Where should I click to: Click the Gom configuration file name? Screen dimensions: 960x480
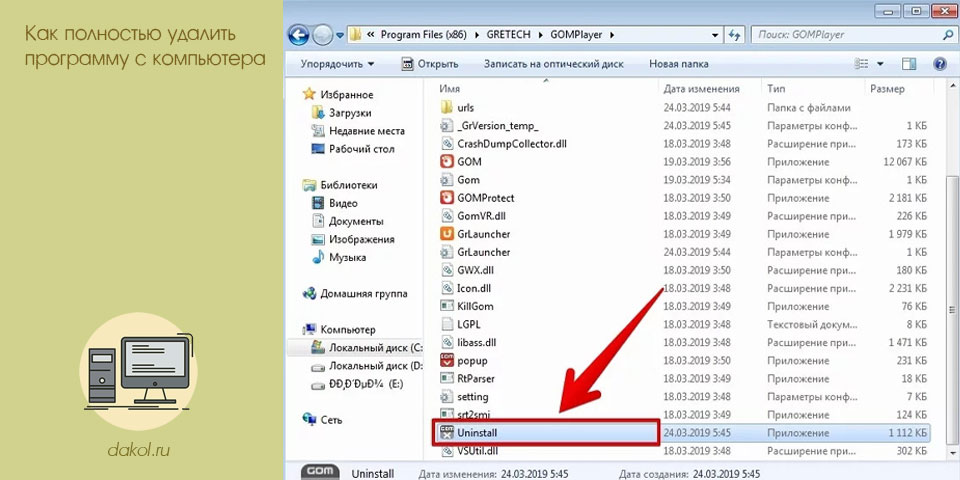(468, 180)
